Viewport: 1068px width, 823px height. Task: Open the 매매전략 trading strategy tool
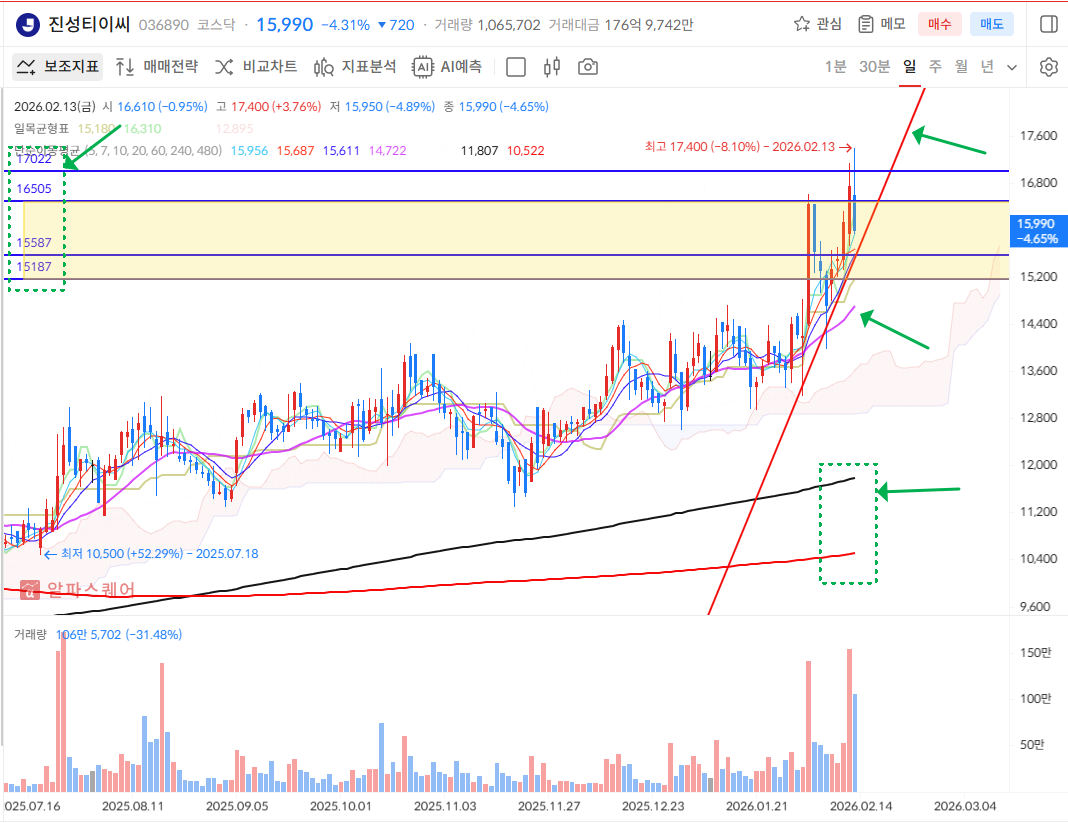point(156,67)
